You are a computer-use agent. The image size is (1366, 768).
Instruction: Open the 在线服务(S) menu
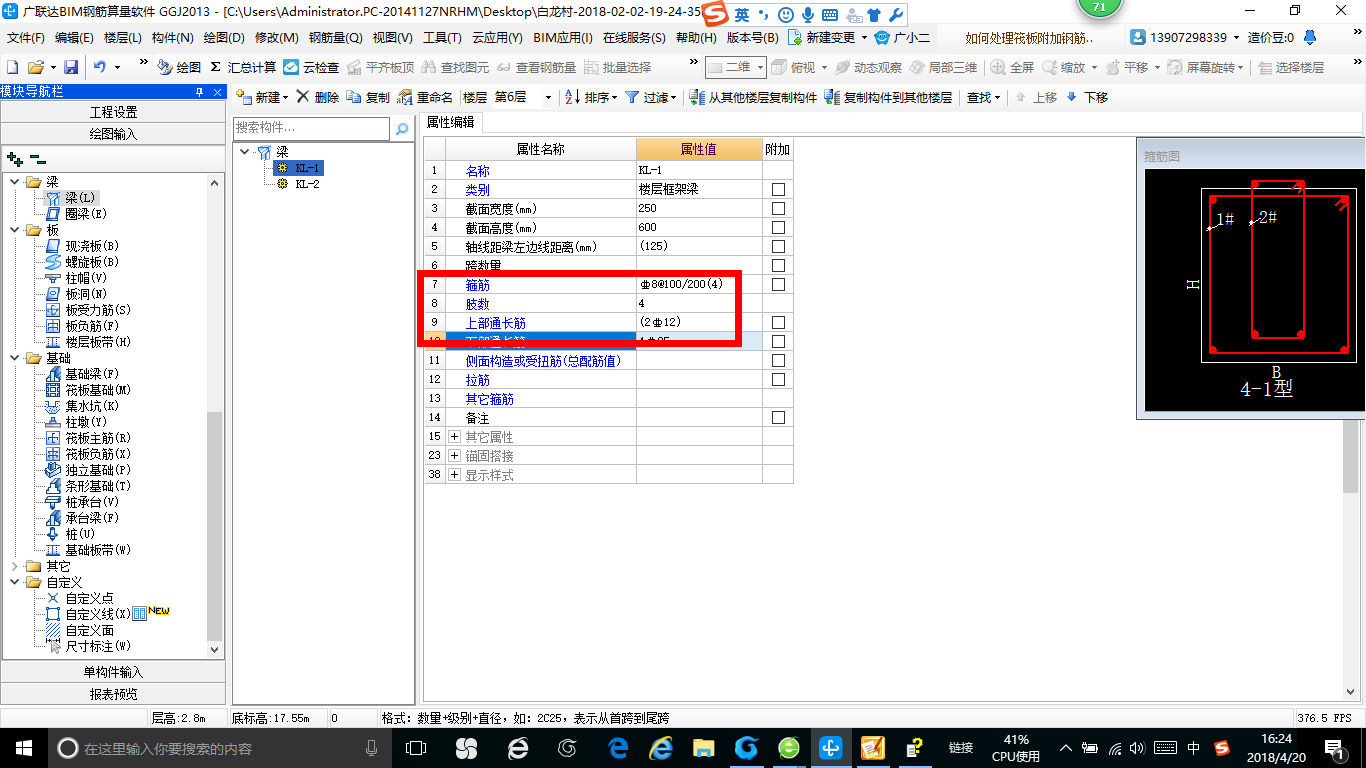tap(634, 38)
